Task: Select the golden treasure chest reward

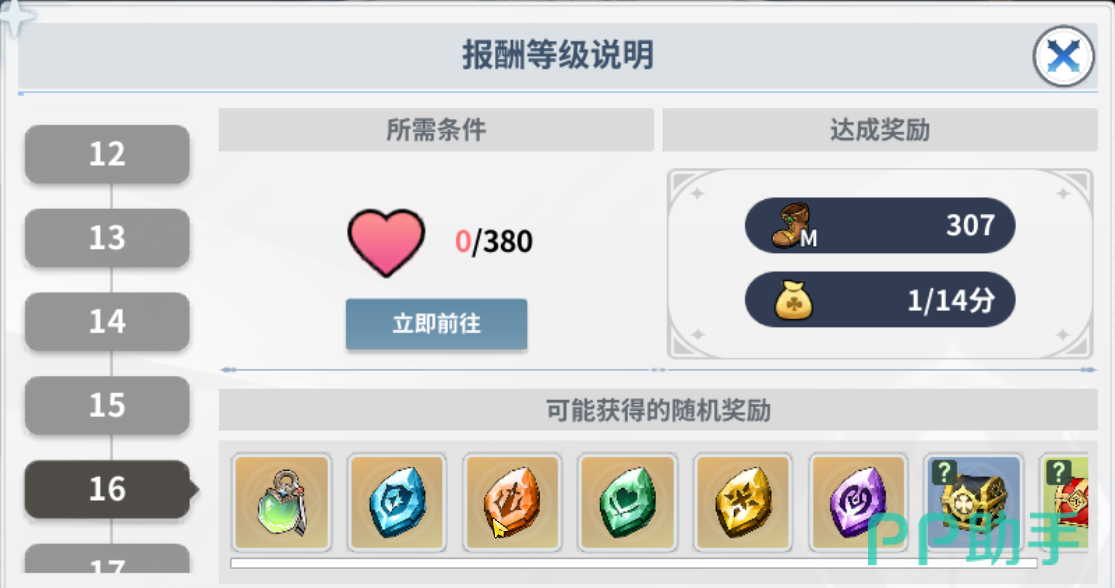Action: (973, 503)
